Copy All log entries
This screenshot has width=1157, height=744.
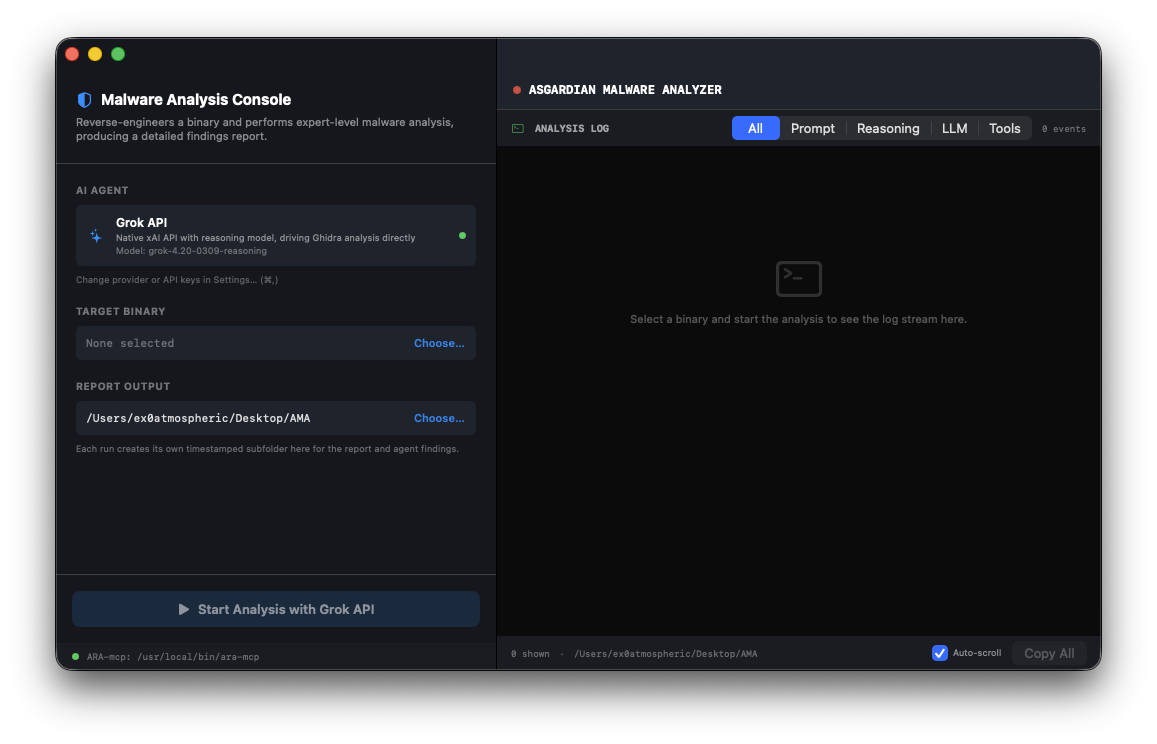tap(1049, 653)
